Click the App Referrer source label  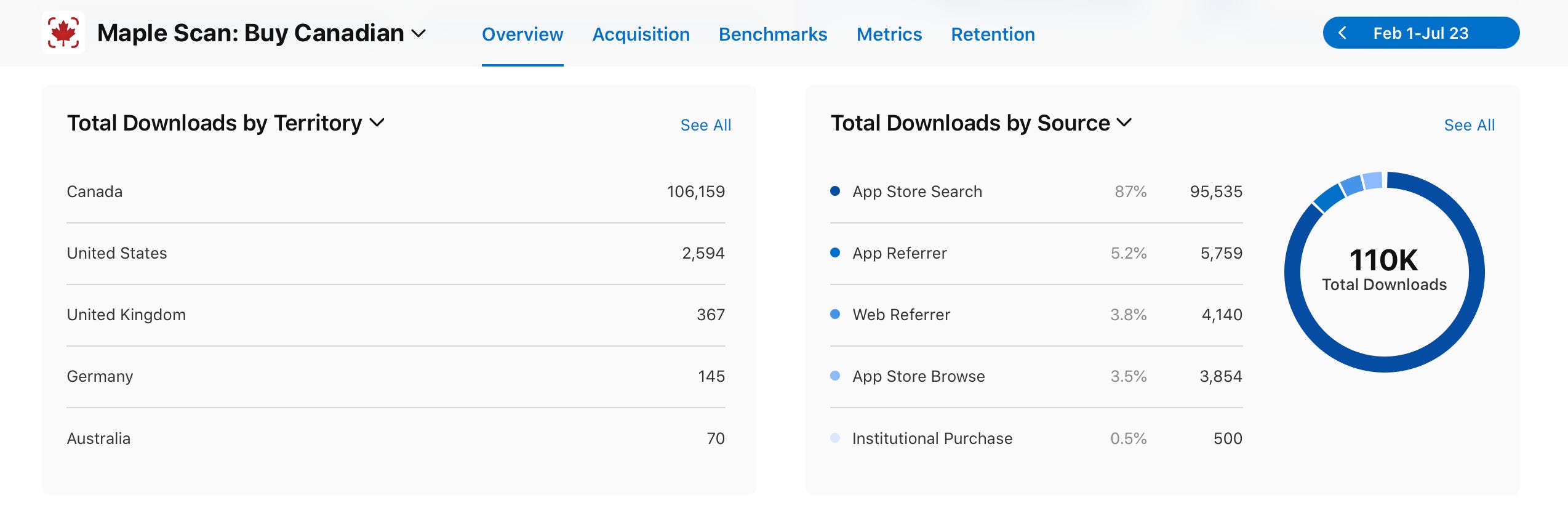coord(899,253)
